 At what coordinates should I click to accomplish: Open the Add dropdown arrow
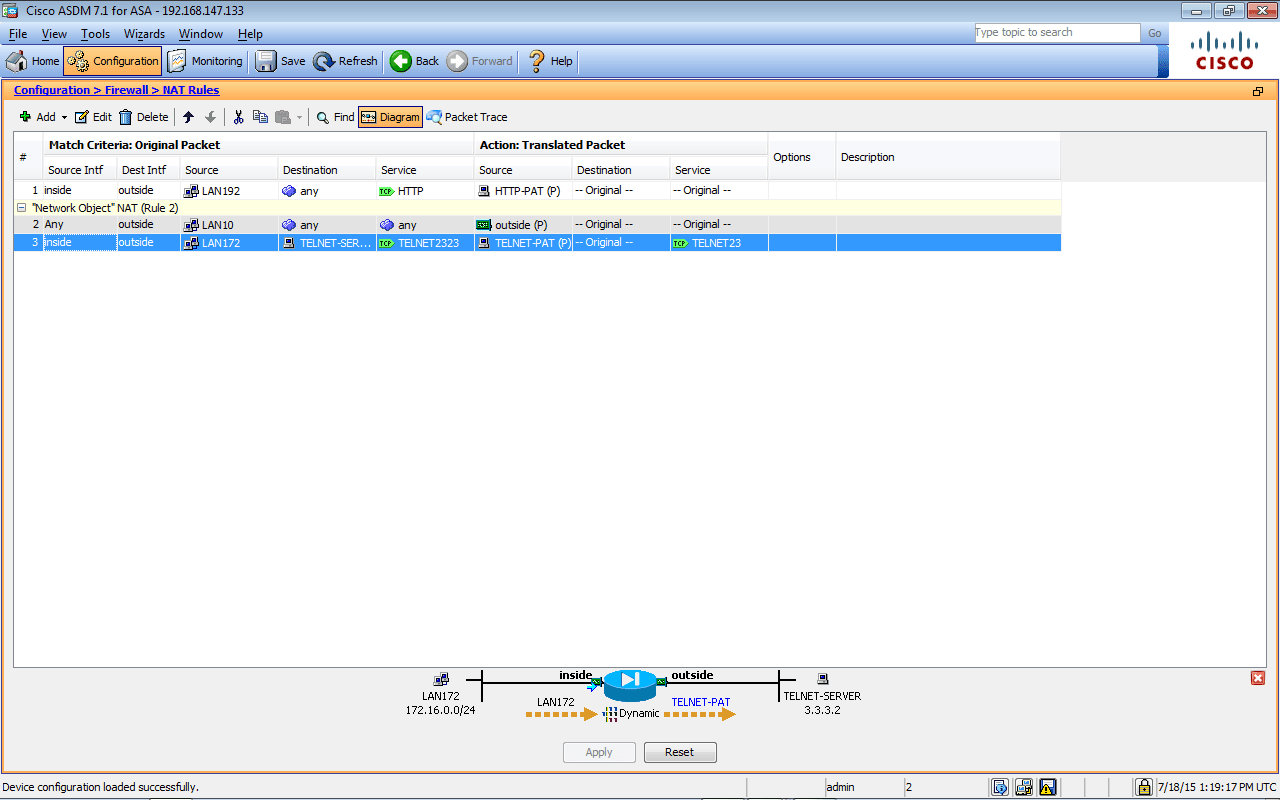point(65,118)
